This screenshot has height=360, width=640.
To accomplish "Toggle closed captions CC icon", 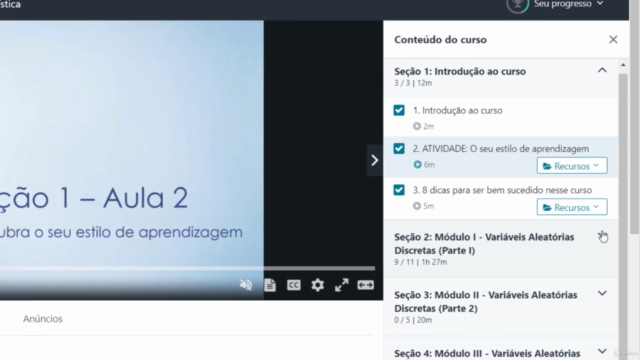I will 293,285.
